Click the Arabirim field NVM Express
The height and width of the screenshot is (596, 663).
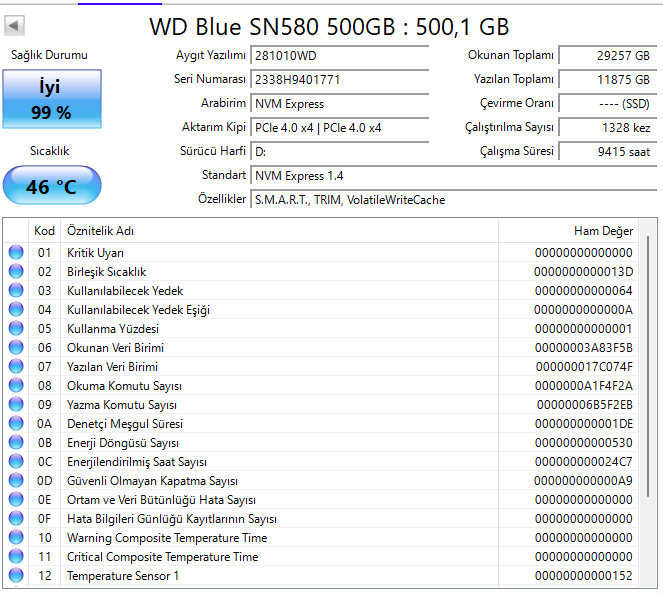pyautogui.click(x=340, y=104)
